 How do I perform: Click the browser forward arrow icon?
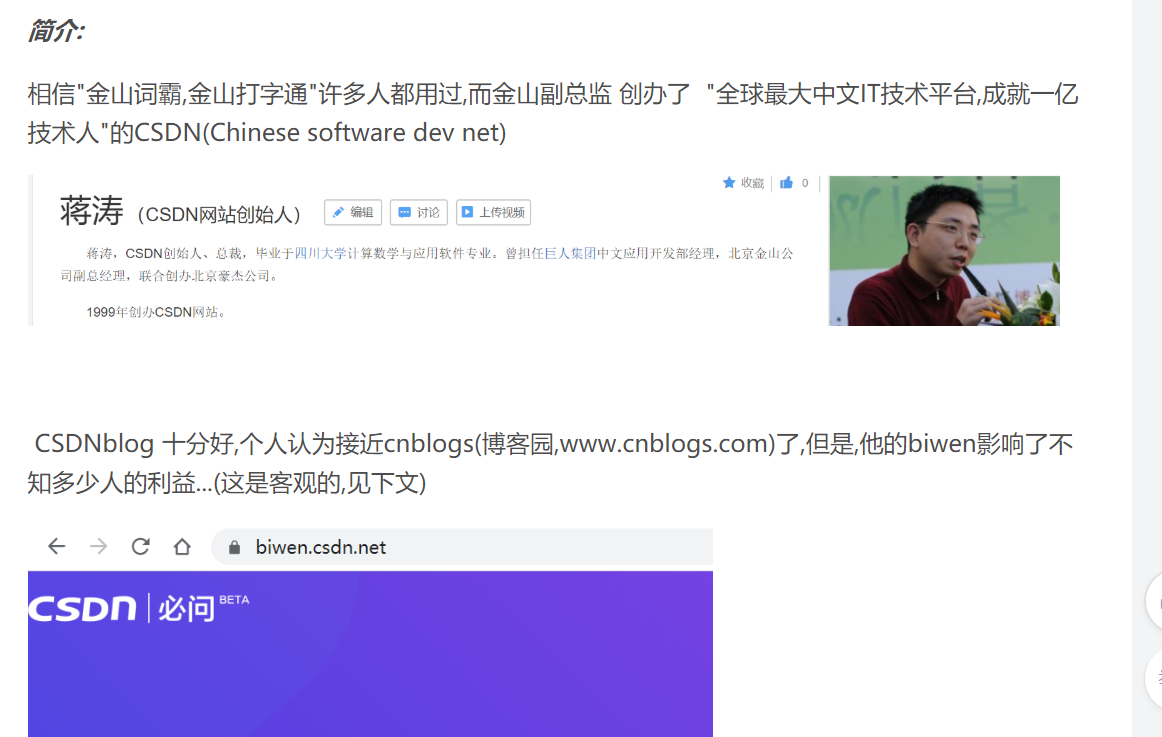[98, 547]
